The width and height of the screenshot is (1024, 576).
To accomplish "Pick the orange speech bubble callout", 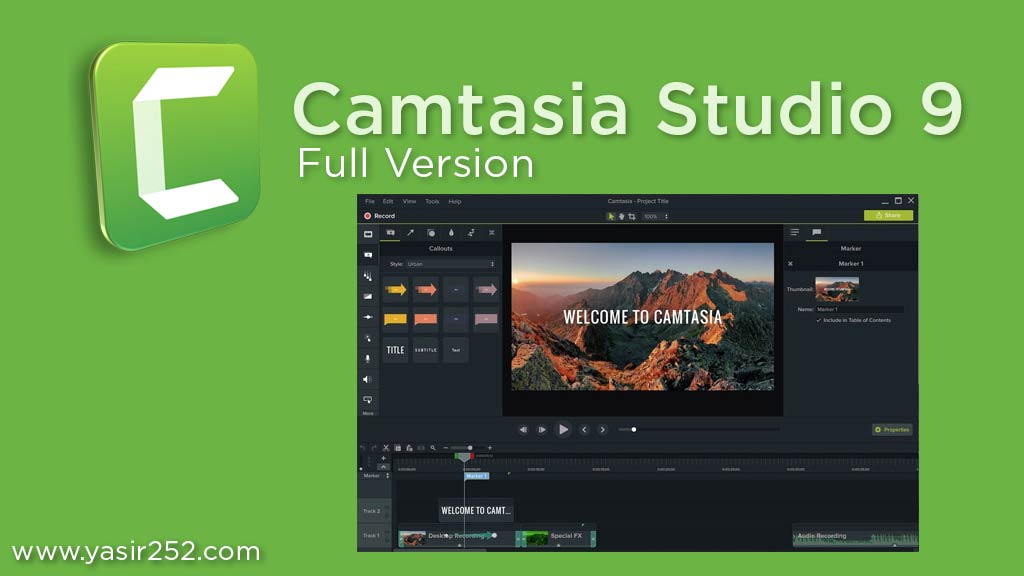I will point(426,319).
